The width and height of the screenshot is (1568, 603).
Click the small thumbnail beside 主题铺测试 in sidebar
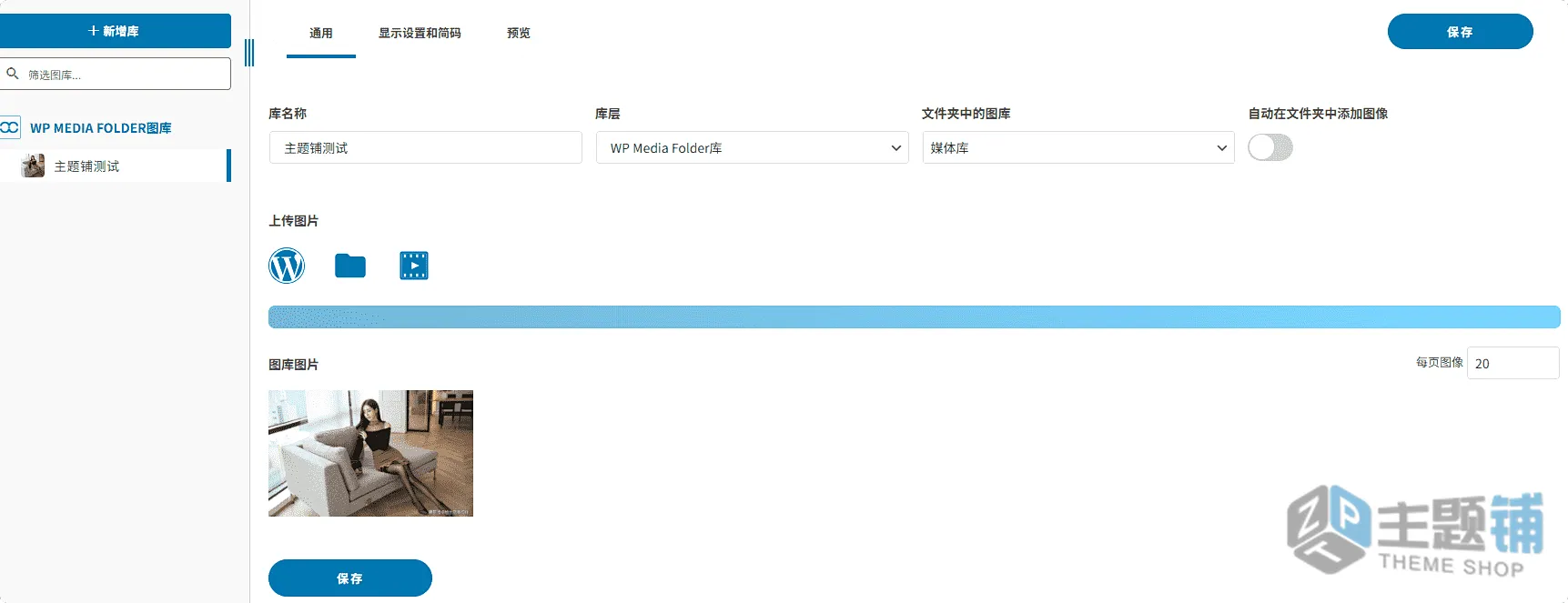click(33, 166)
